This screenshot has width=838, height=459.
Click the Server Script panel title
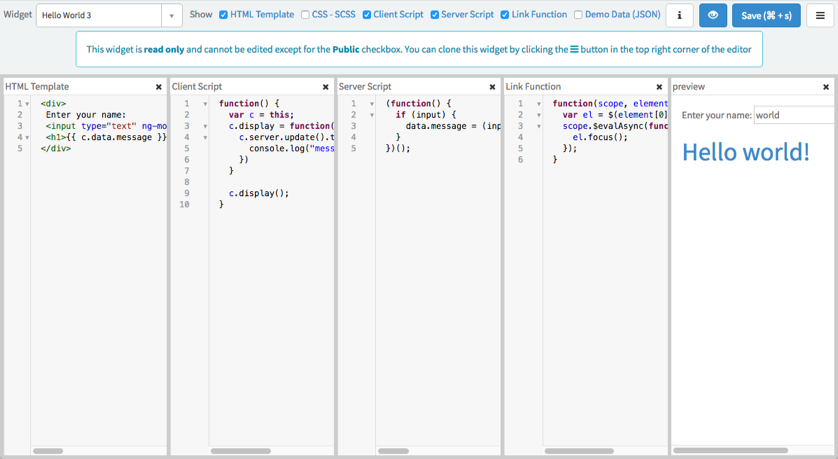click(x=365, y=87)
